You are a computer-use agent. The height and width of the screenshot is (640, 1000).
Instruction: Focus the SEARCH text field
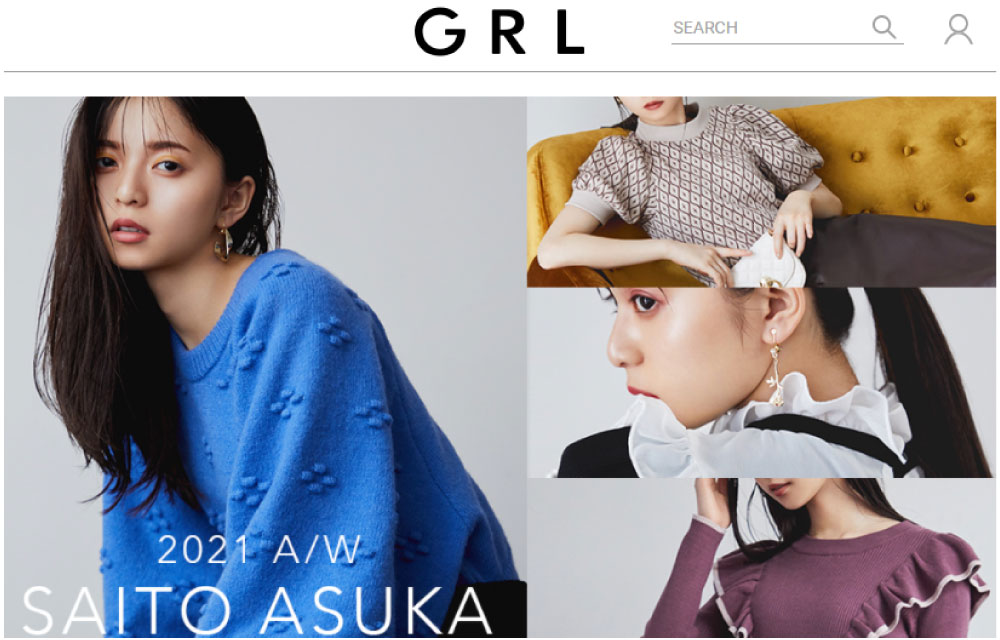pos(770,28)
